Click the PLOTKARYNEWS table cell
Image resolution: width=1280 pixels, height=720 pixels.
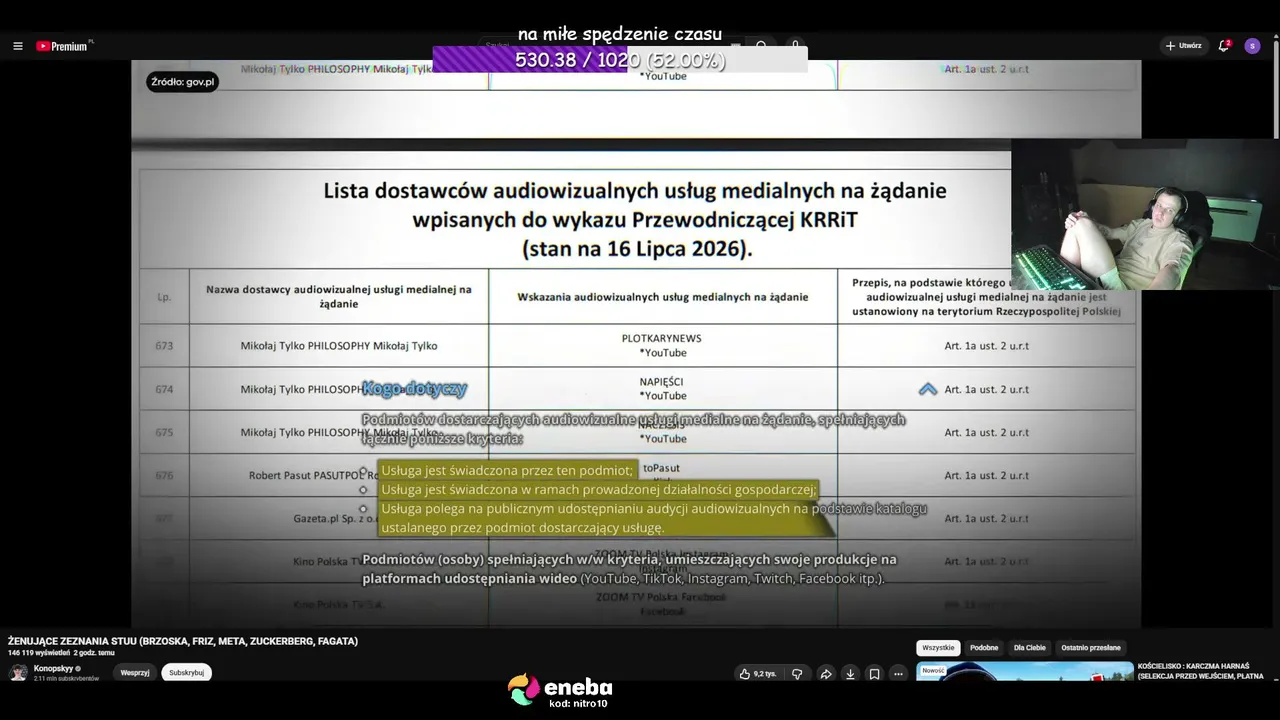coord(663,346)
